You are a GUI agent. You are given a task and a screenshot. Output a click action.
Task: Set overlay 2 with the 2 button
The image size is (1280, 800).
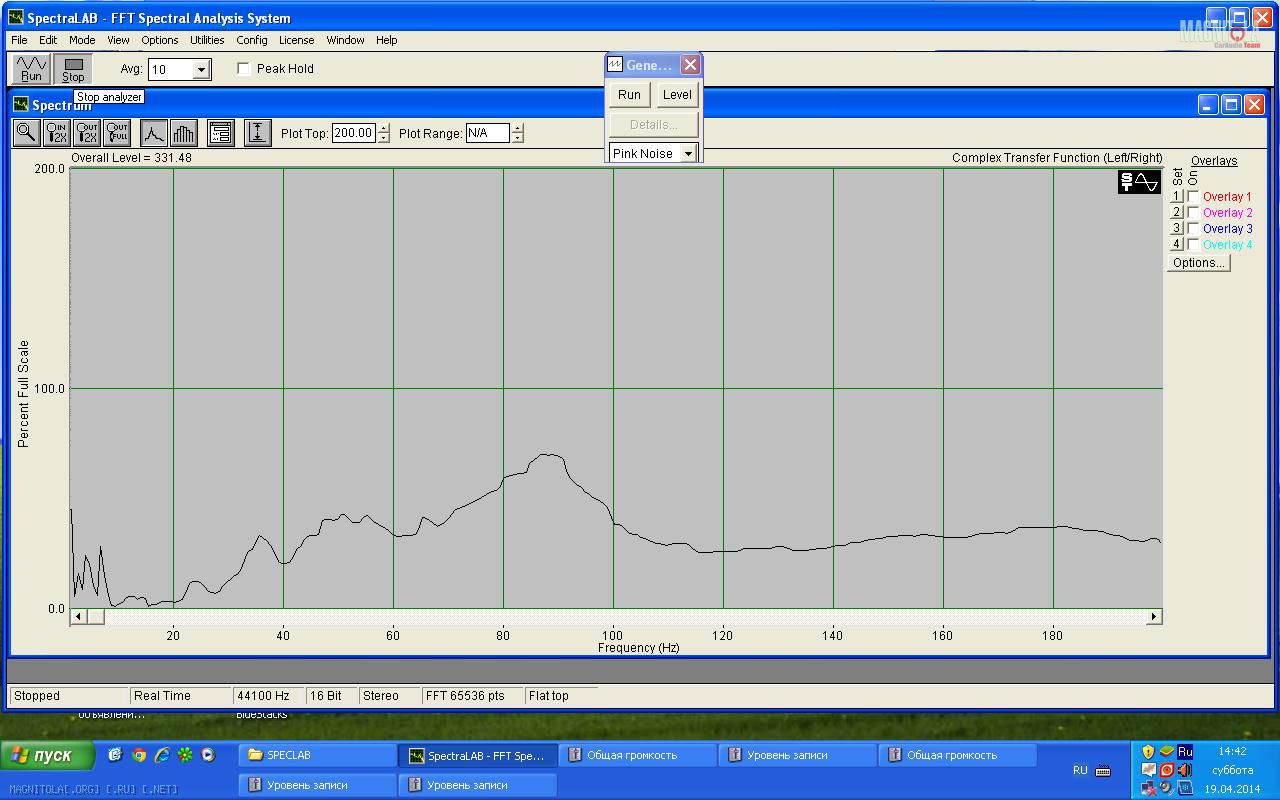tap(1177, 213)
